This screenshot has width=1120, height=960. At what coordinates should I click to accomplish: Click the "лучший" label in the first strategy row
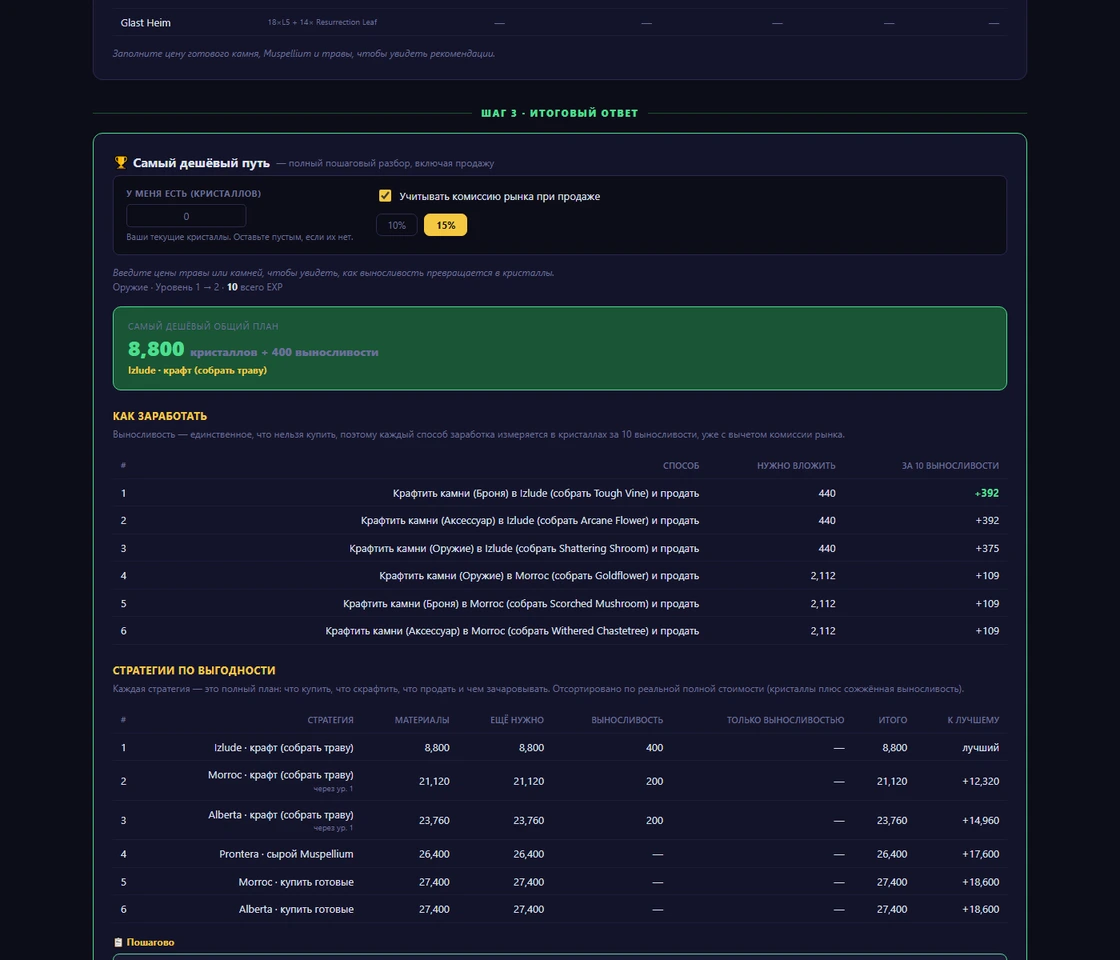point(981,748)
